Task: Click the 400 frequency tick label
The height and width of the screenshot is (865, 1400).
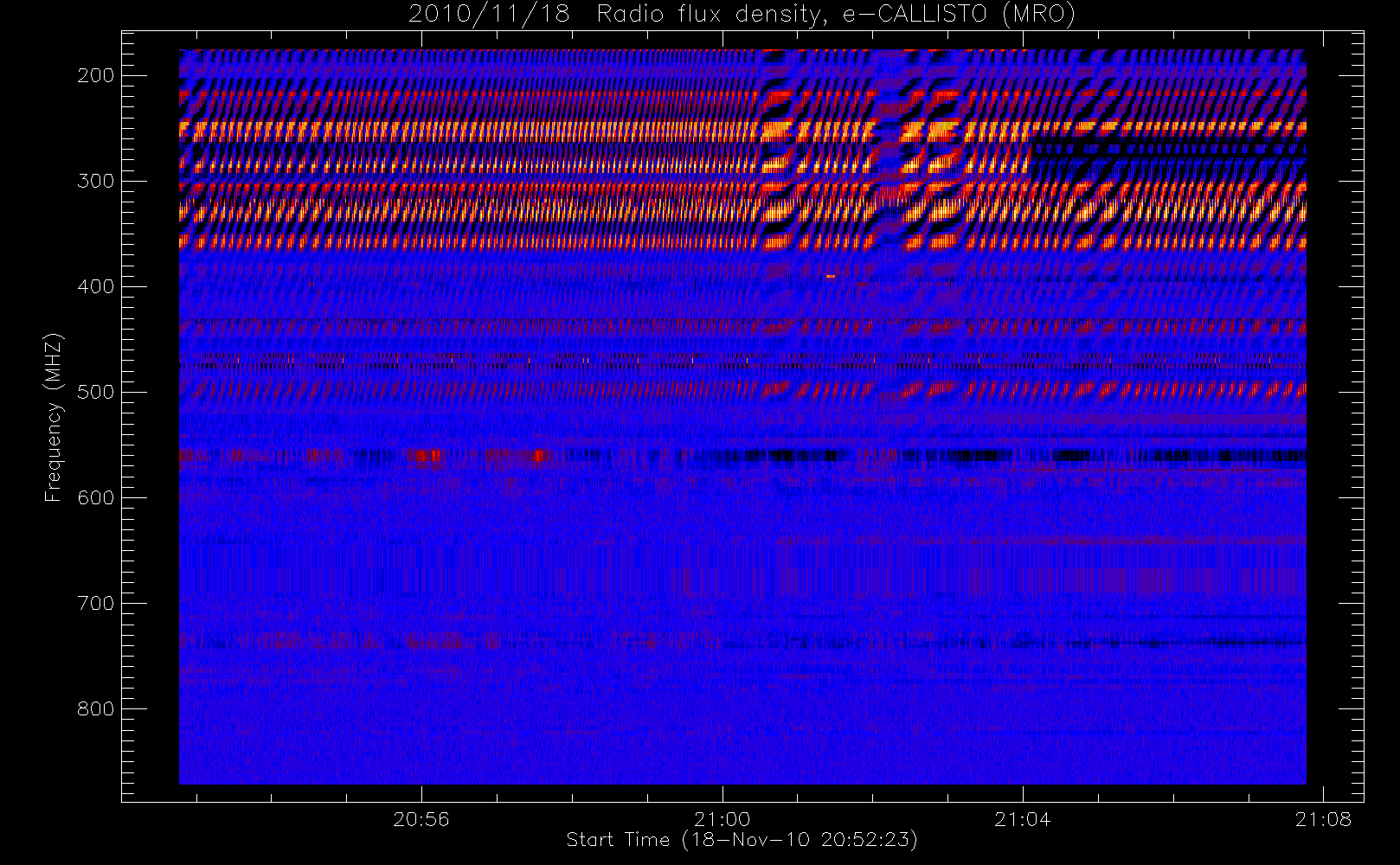Action: point(95,286)
